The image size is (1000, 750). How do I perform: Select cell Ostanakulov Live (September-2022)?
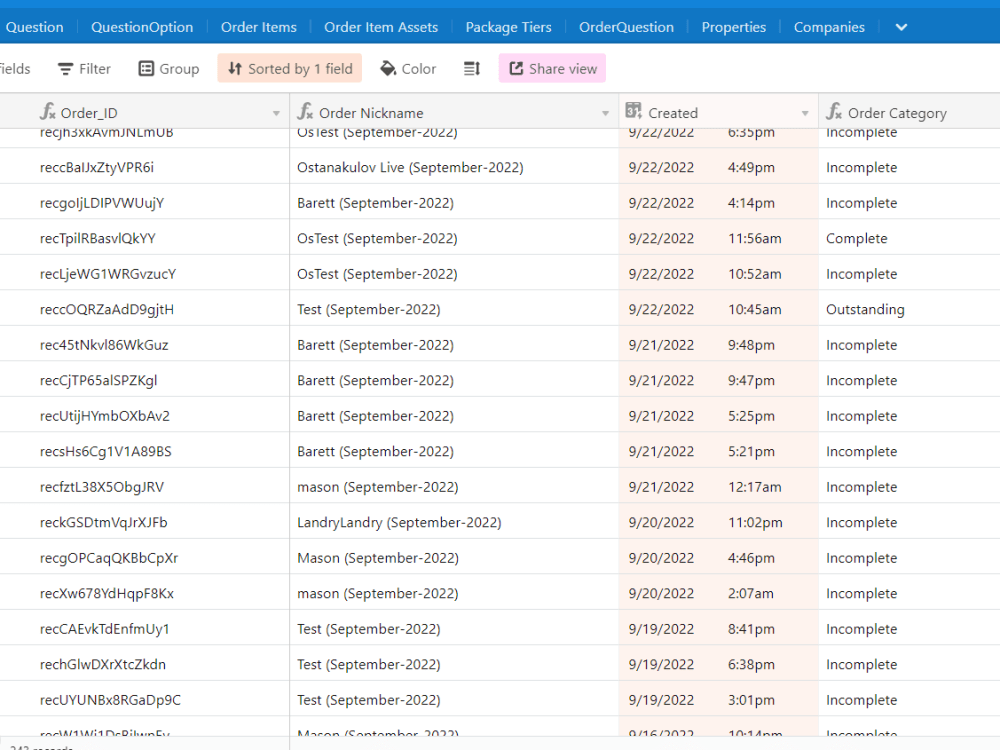pyautogui.click(x=454, y=167)
